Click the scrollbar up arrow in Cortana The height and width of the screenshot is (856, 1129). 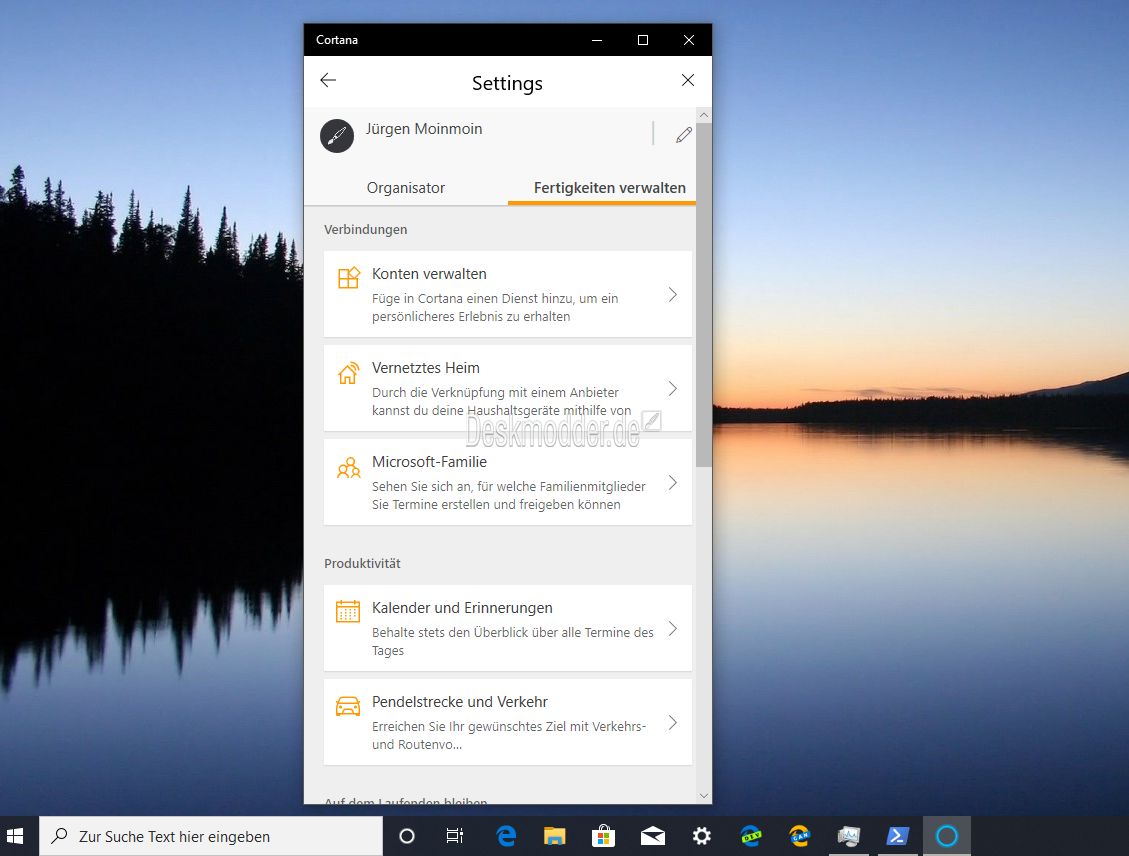[704, 115]
